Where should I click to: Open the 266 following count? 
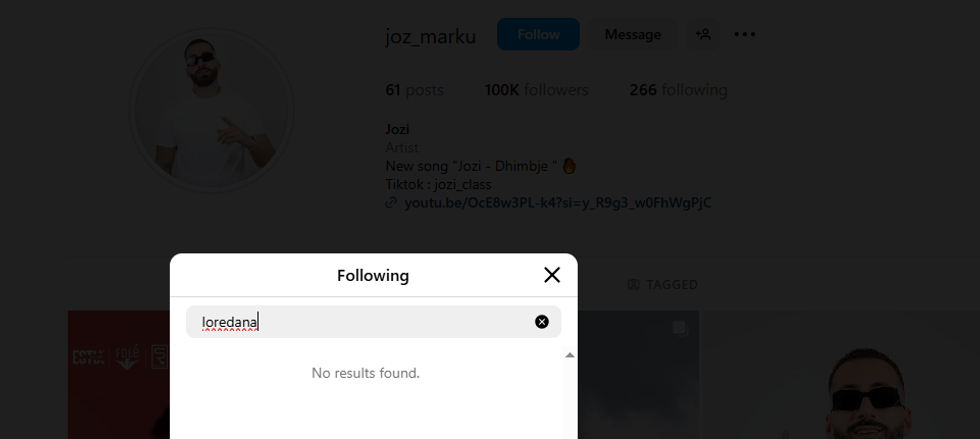[x=678, y=90]
